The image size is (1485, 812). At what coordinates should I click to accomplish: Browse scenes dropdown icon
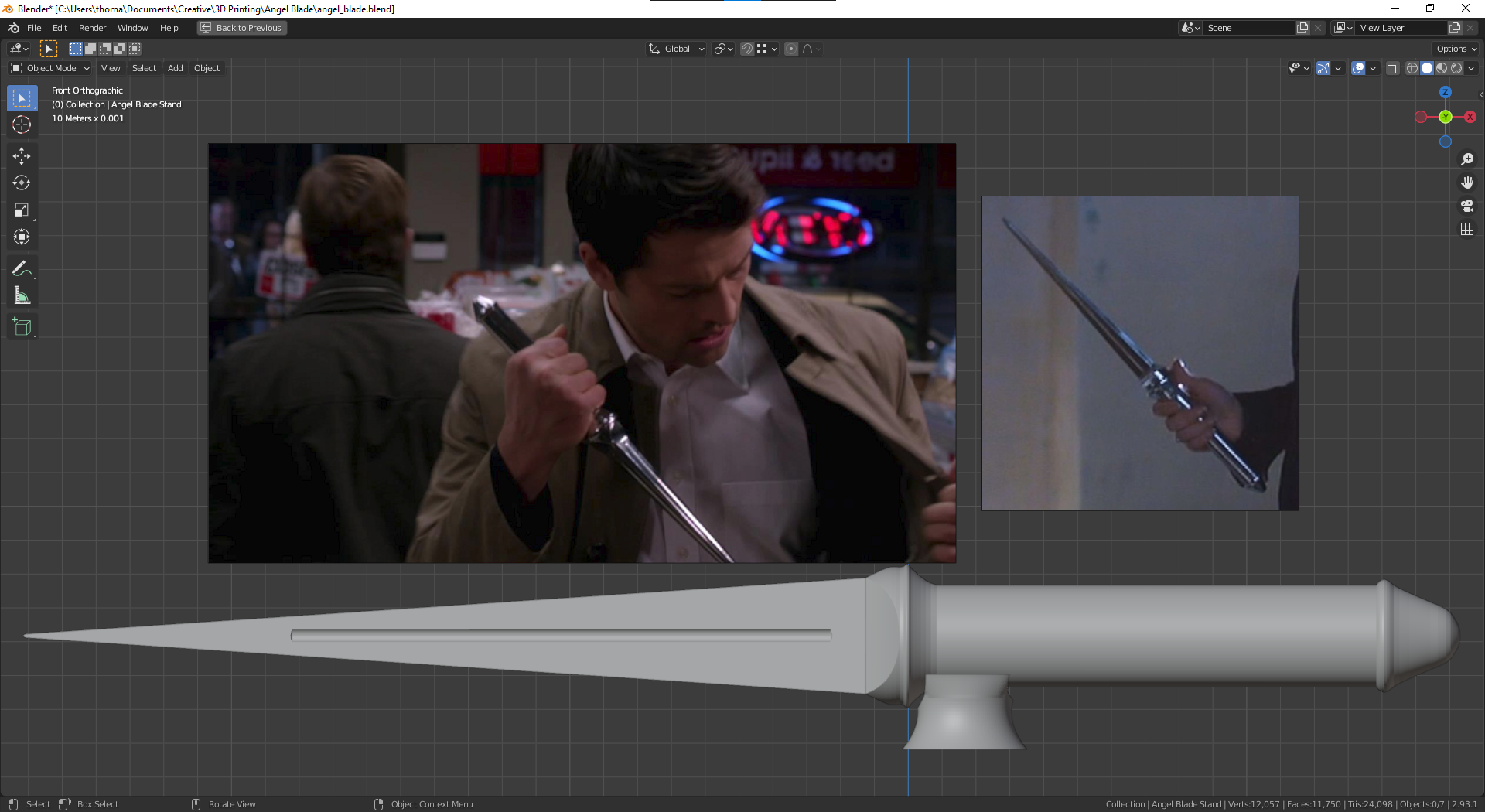[x=1191, y=28]
